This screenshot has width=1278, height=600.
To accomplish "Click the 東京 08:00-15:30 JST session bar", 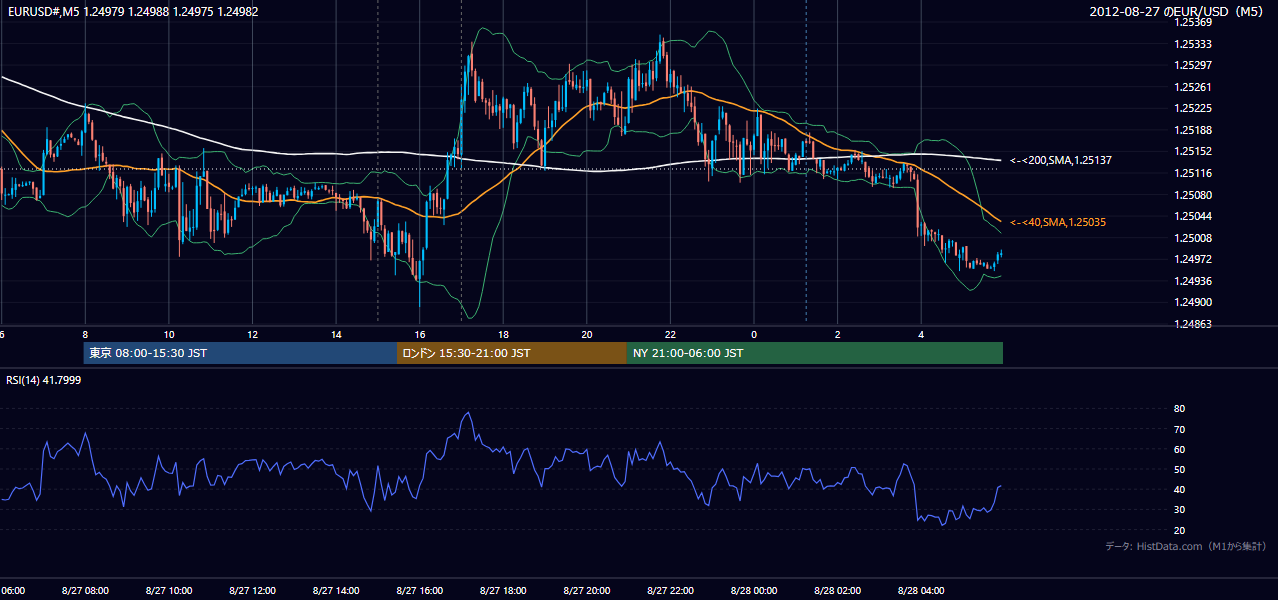I will tap(240, 353).
